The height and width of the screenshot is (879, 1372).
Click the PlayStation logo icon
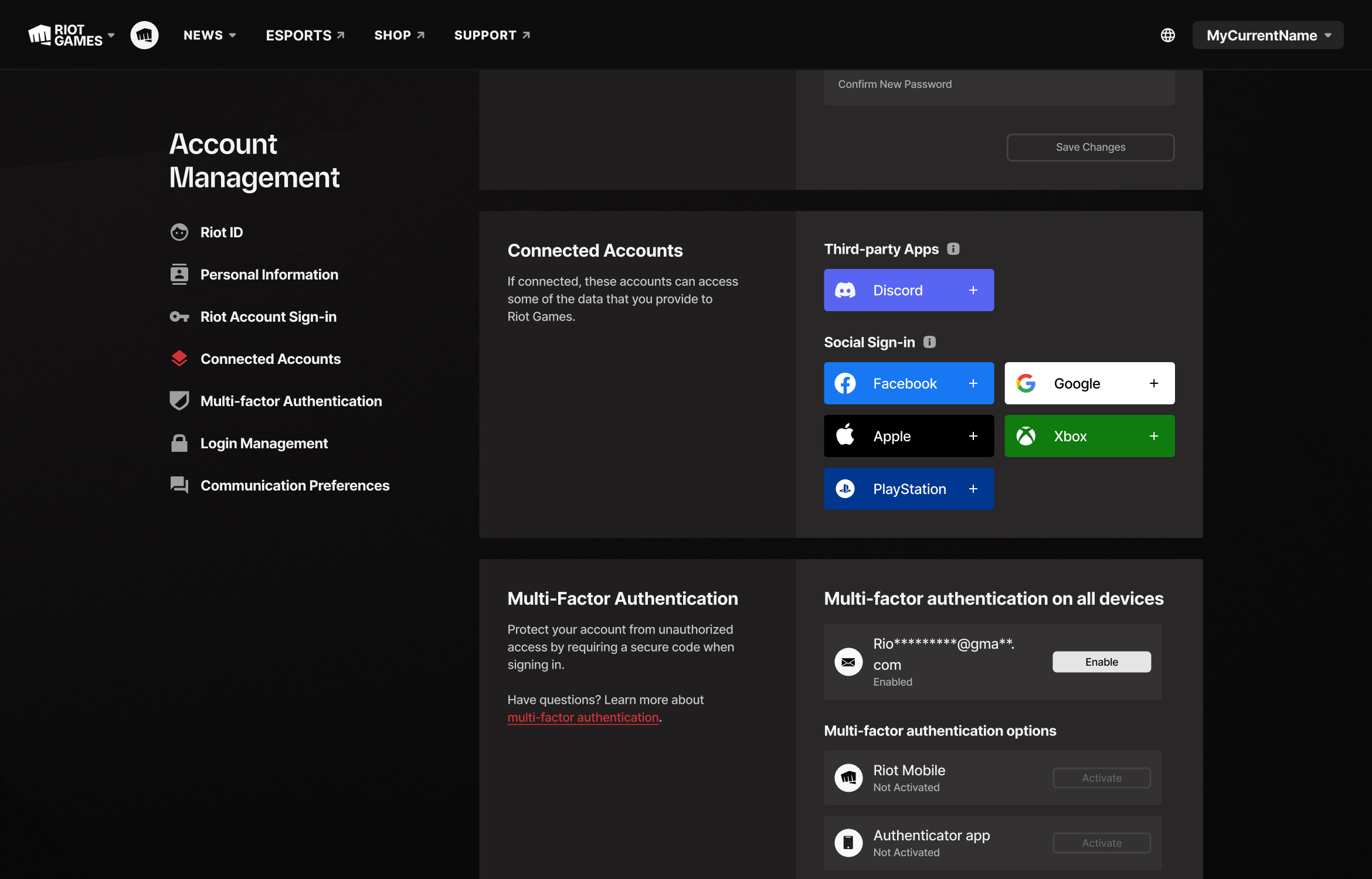click(x=845, y=489)
